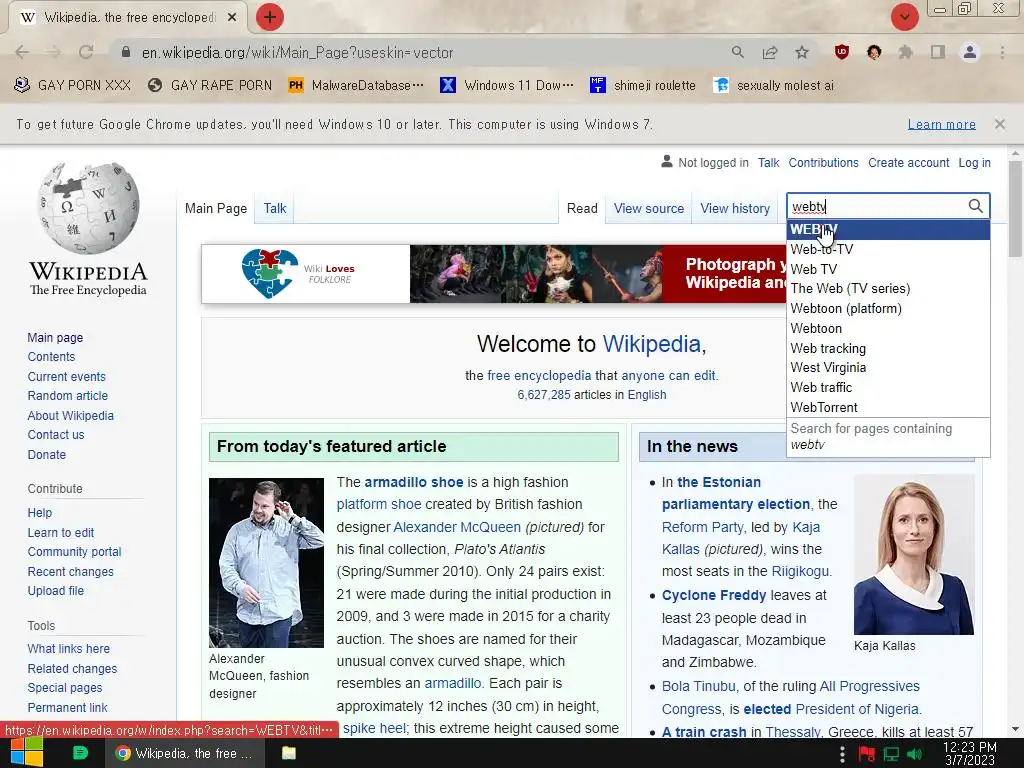The height and width of the screenshot is (768, 1024).
Task: Open the uBlock Origin extension icon
Action: [842, 52]
